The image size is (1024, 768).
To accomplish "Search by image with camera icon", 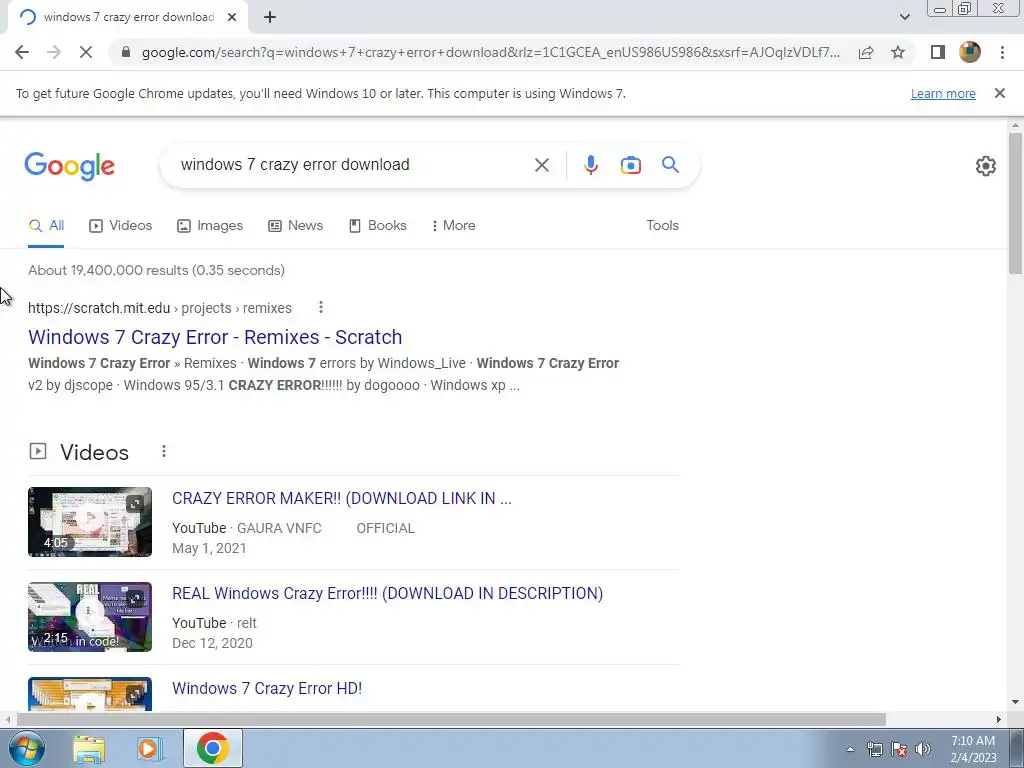I will [630, 165].
